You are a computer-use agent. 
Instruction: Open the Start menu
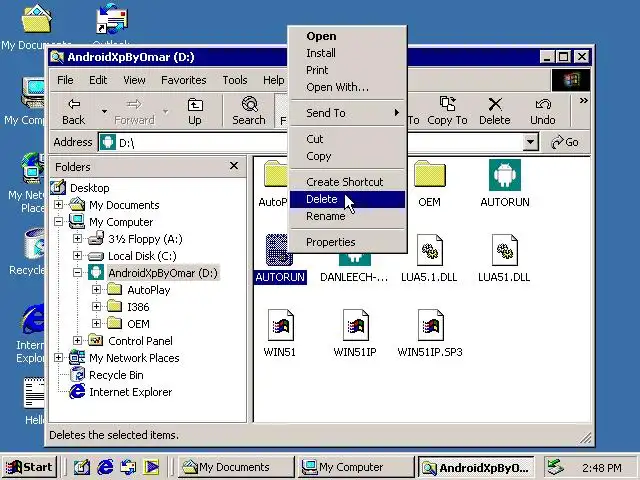pyautogui.click(x=29, y=467)
